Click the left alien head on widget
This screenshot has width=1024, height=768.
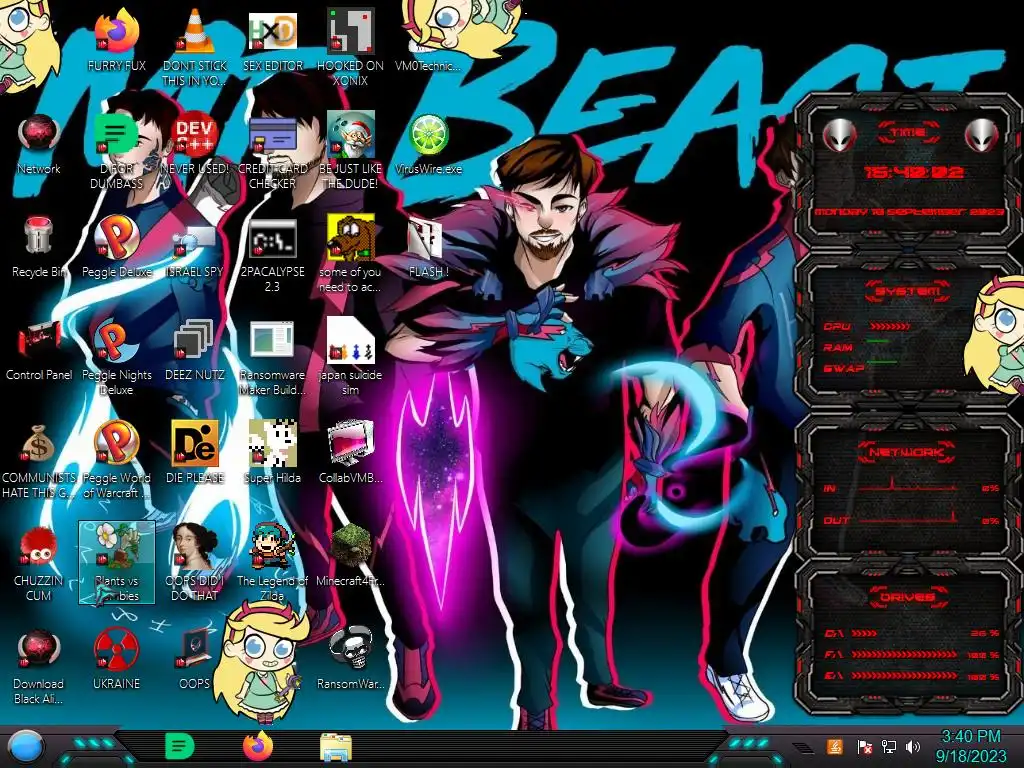tap(839, 136)
